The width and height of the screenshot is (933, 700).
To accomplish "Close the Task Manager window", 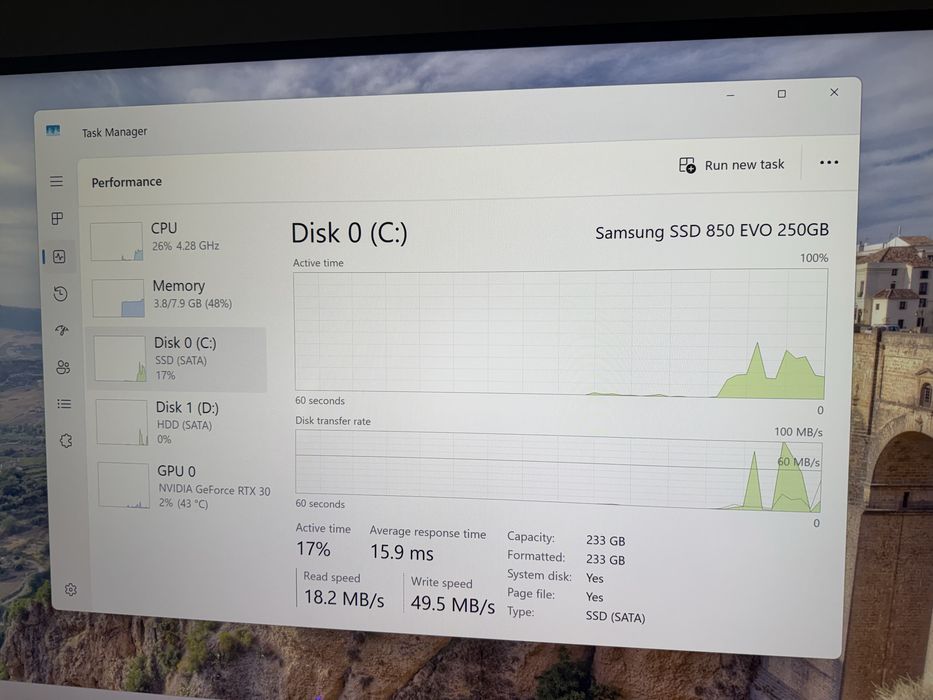I will pos(834,92).
